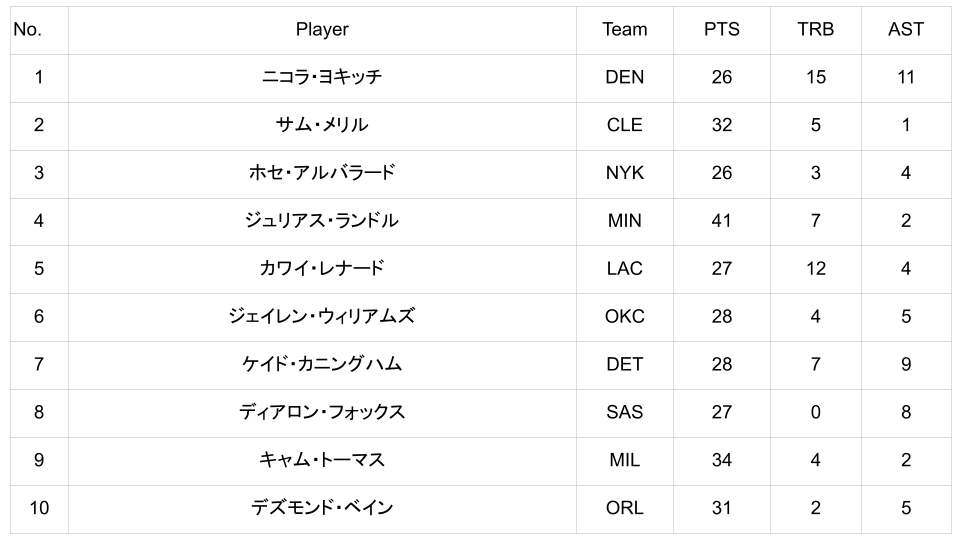Select the DEN team cell
Viewport: 960px width, 540px height.
(624, 77)
